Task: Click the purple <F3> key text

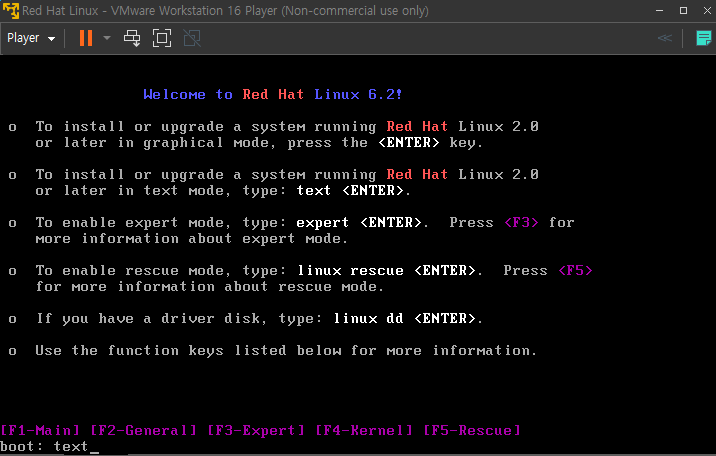Action: click(x=521, y=223)
